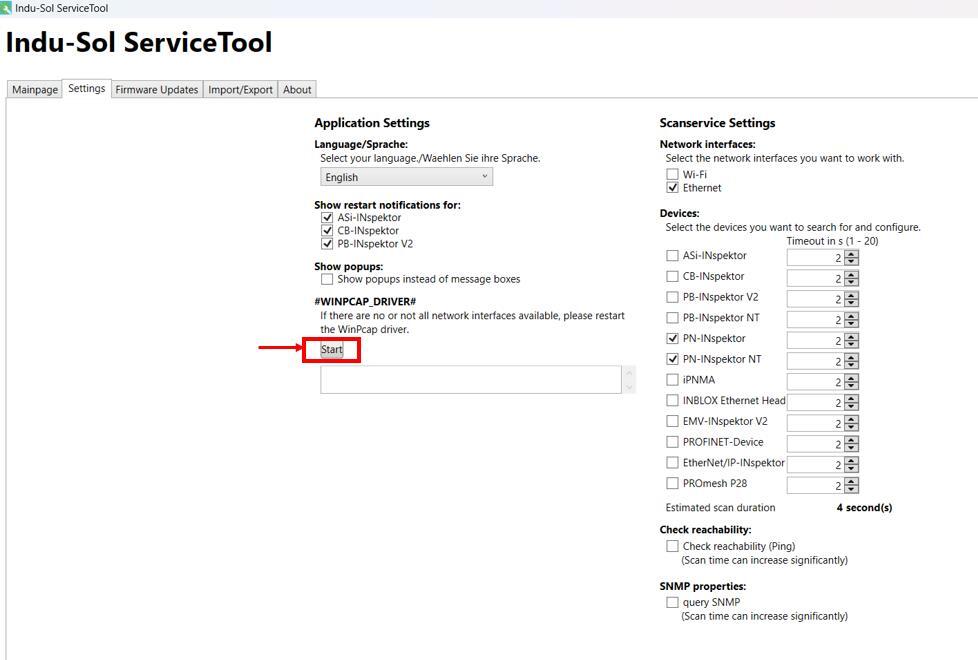Open the English language dropdown
978x660 pixels.
tap(406, 177)
